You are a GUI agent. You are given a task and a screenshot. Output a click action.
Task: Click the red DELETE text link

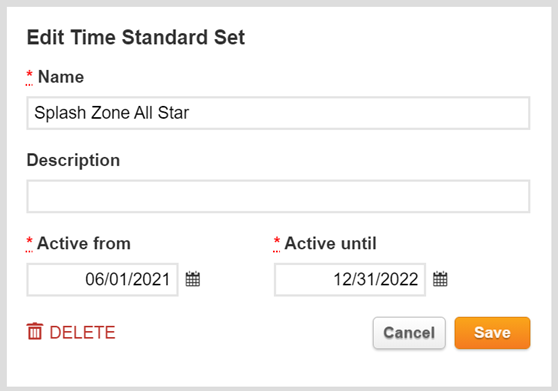(x=82, y=333)
